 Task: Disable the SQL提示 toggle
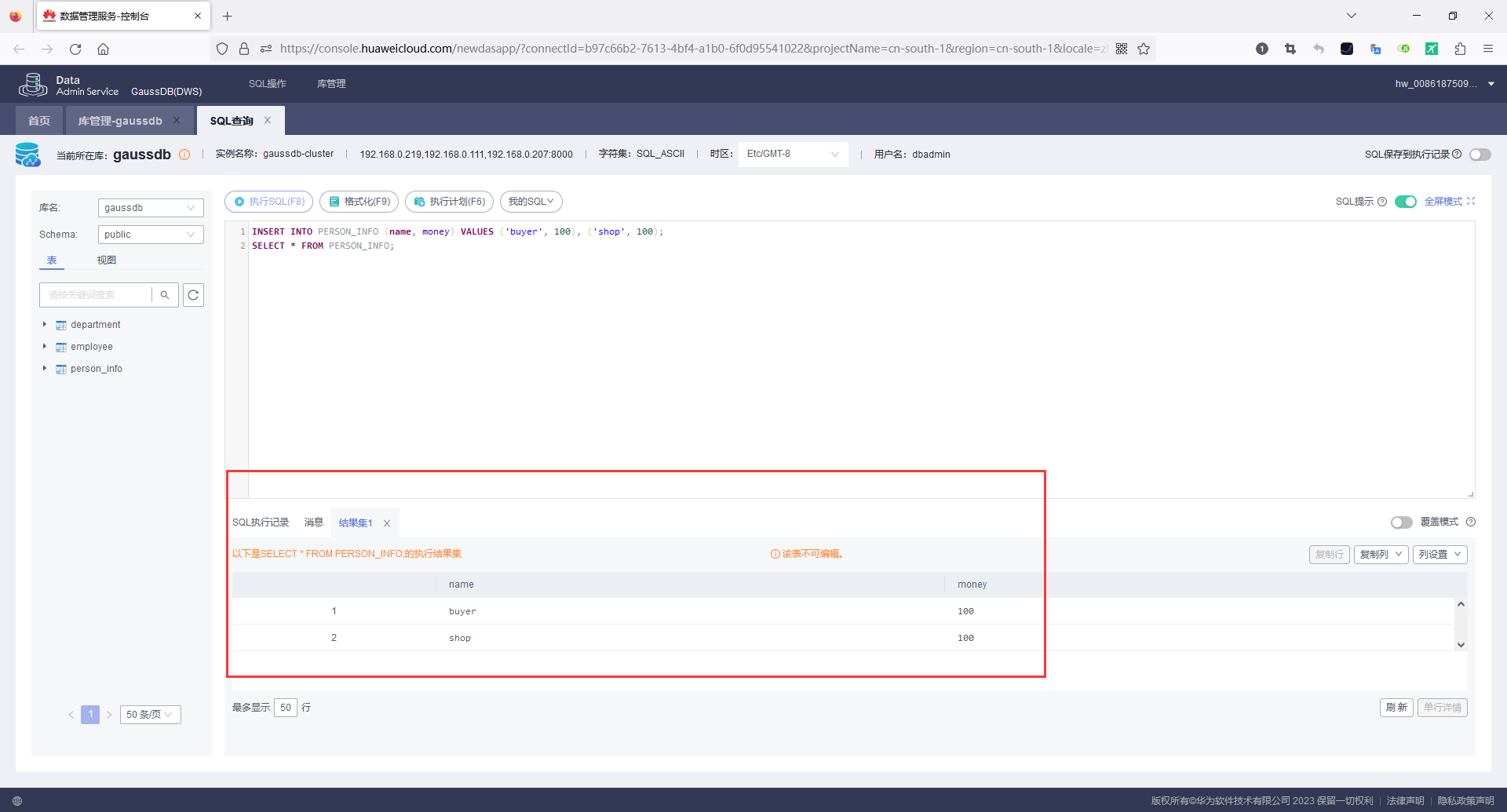(1406, 202)
